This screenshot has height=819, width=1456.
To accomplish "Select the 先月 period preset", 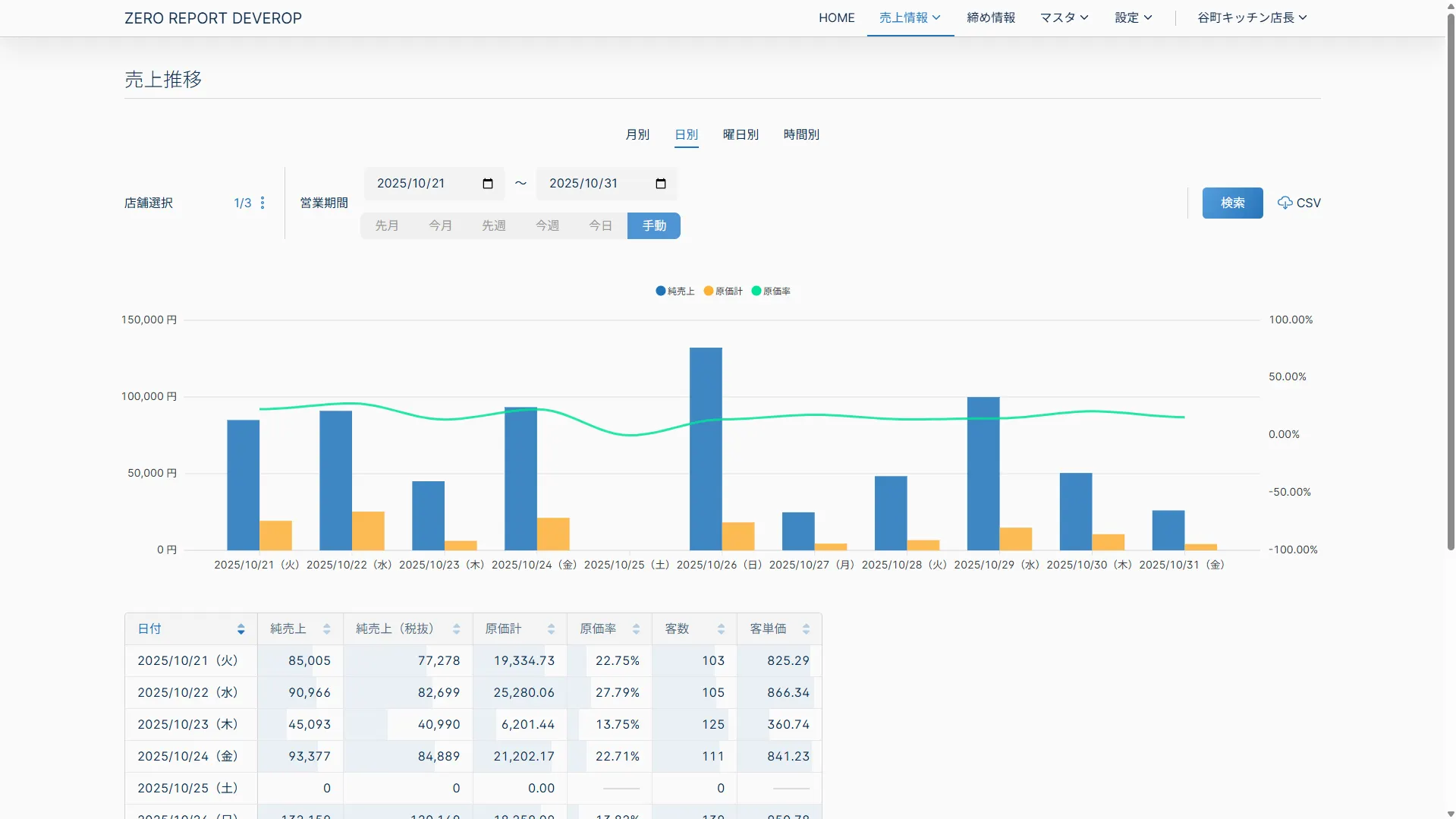I will pos(387,225).
